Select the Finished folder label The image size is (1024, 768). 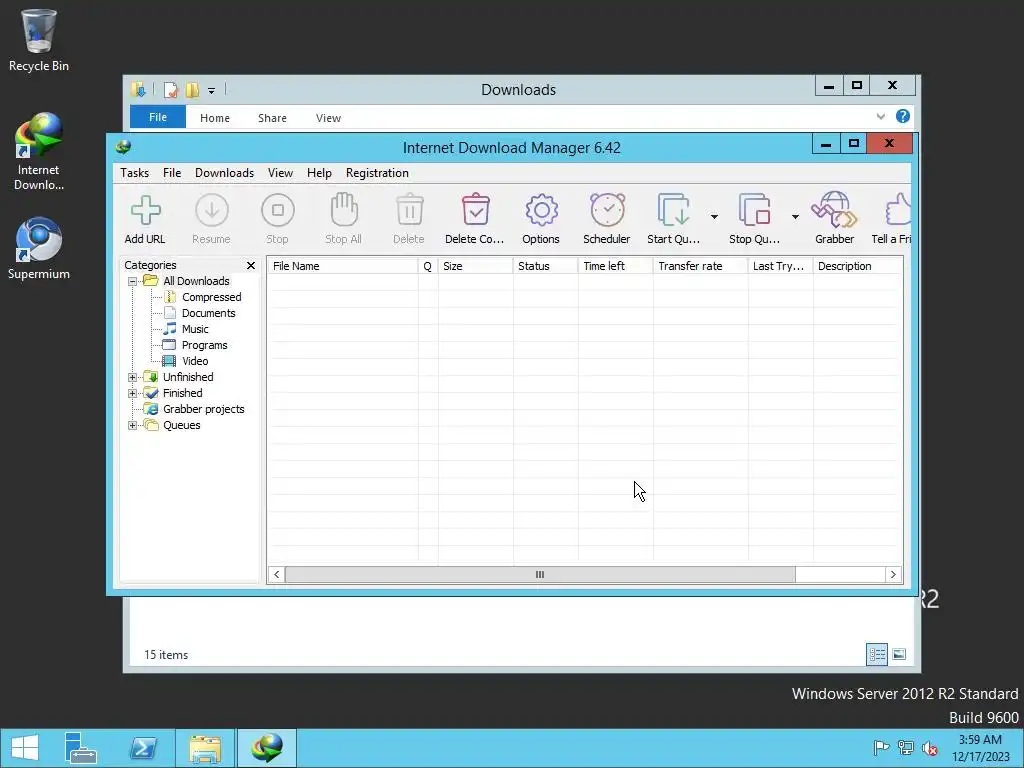(x=182, y=393)
